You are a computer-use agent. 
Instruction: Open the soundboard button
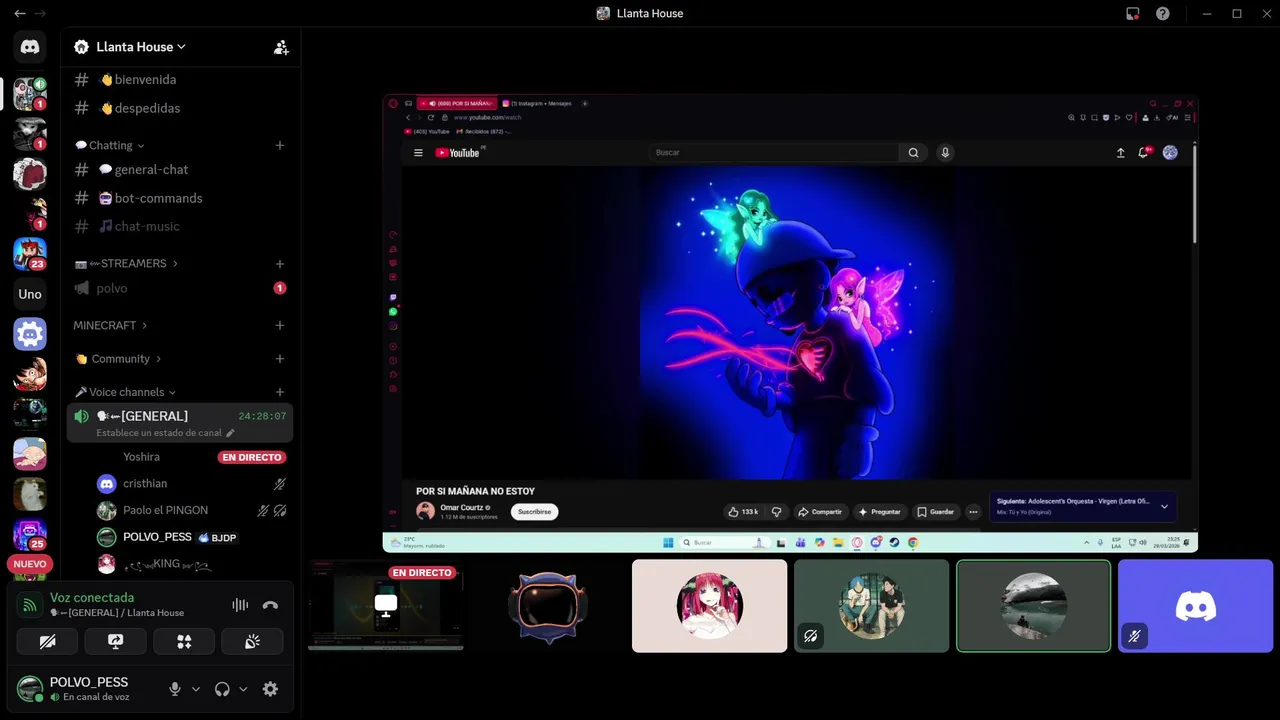pyautogui.click(x=252, y=641)
